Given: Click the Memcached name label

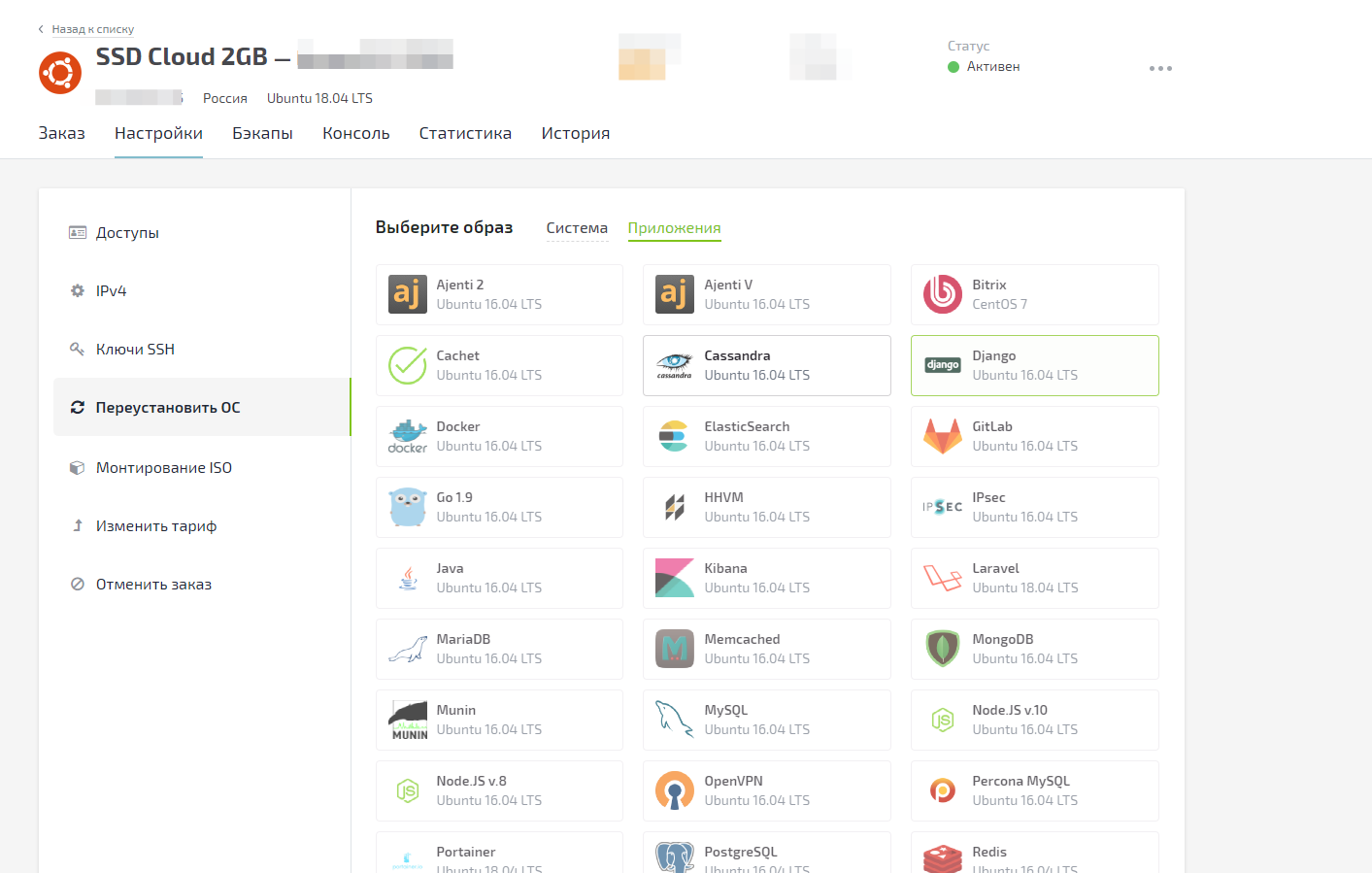Looking at the screenshot, I should click(x=743, y=639).
